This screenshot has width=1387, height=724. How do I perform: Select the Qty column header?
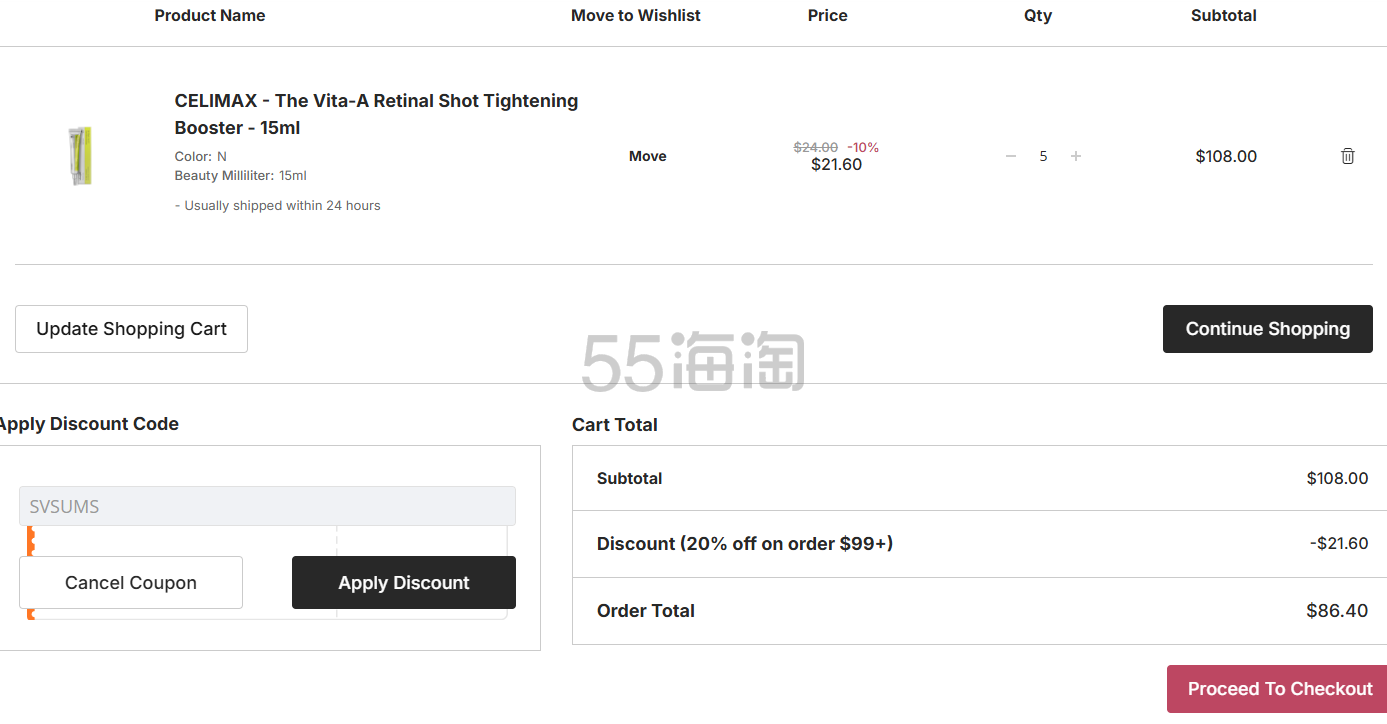[1038, 15]
